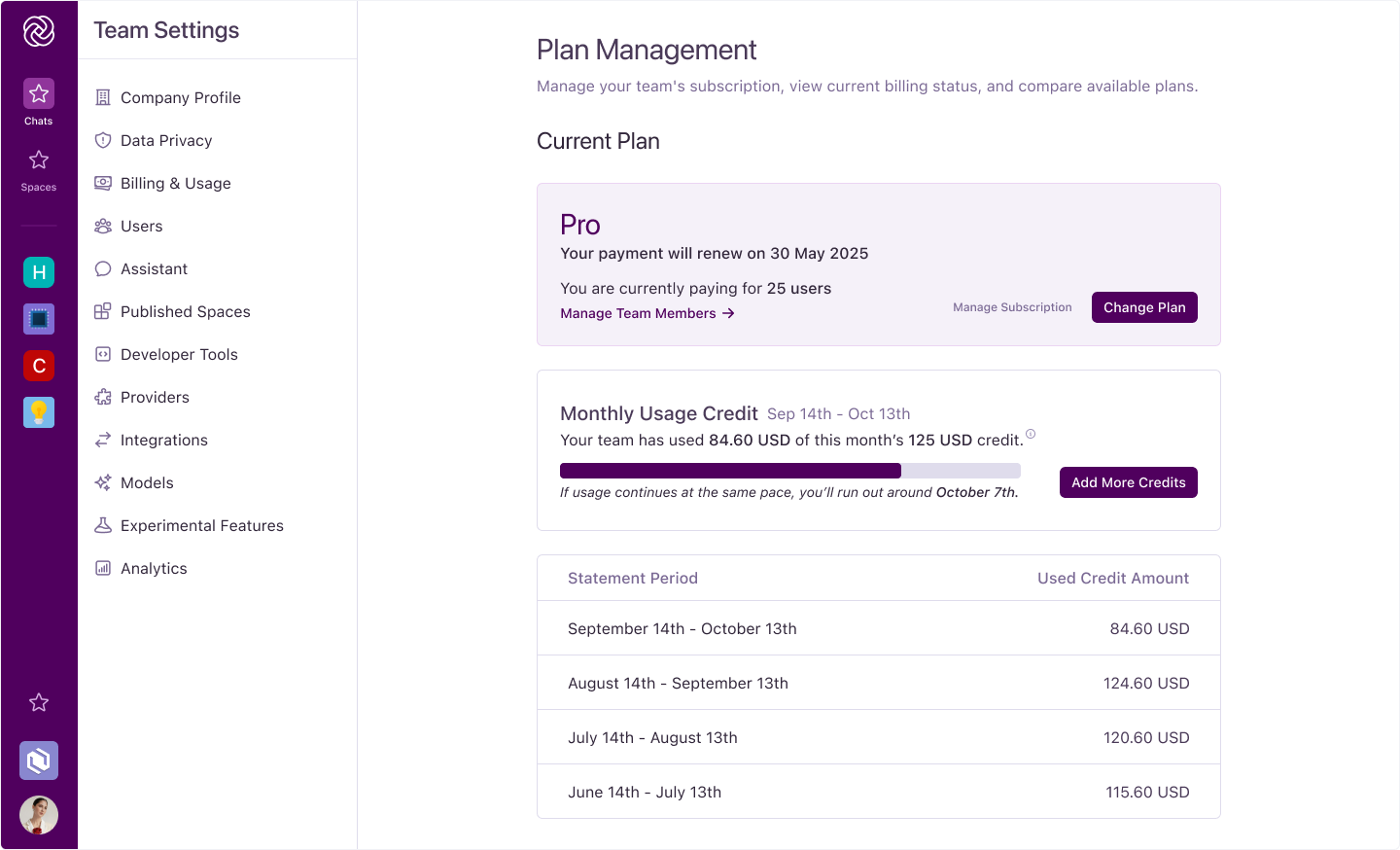
Task: Open the Analytics chart icon
Action: 103,568
